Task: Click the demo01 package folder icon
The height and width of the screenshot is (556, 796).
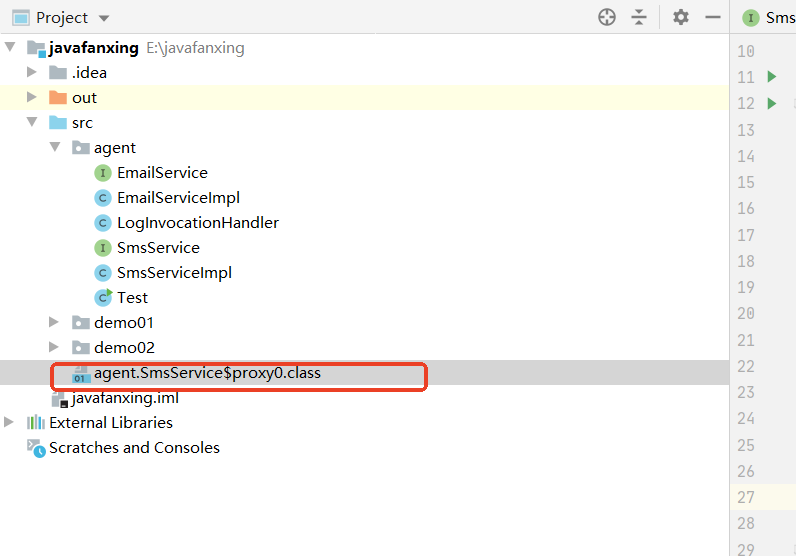Action: pos(81,322)
